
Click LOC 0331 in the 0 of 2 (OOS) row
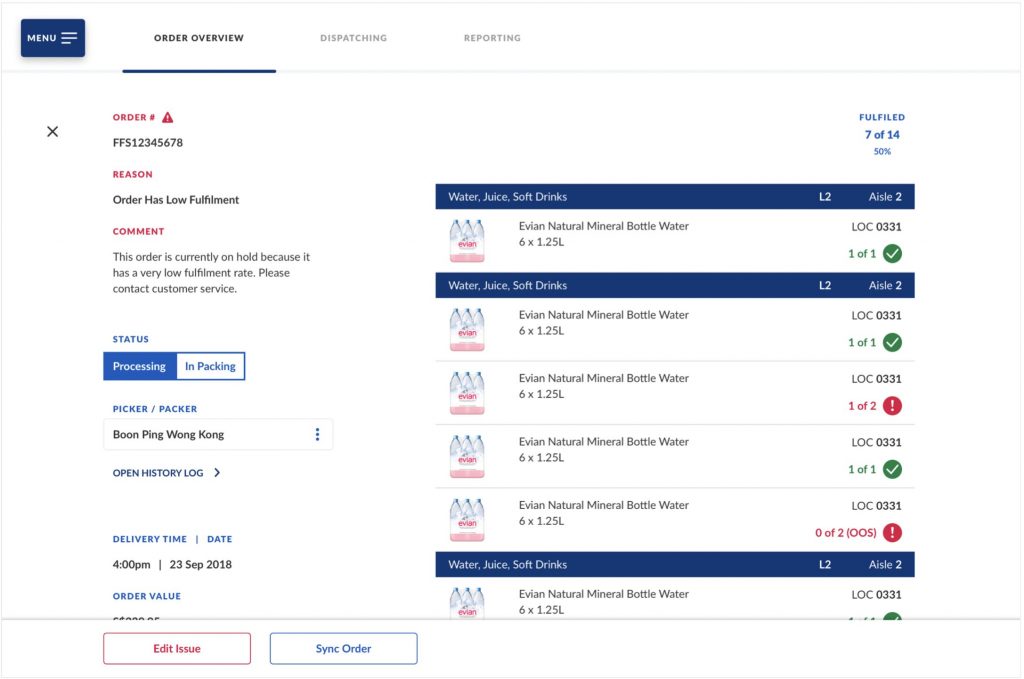876,506
